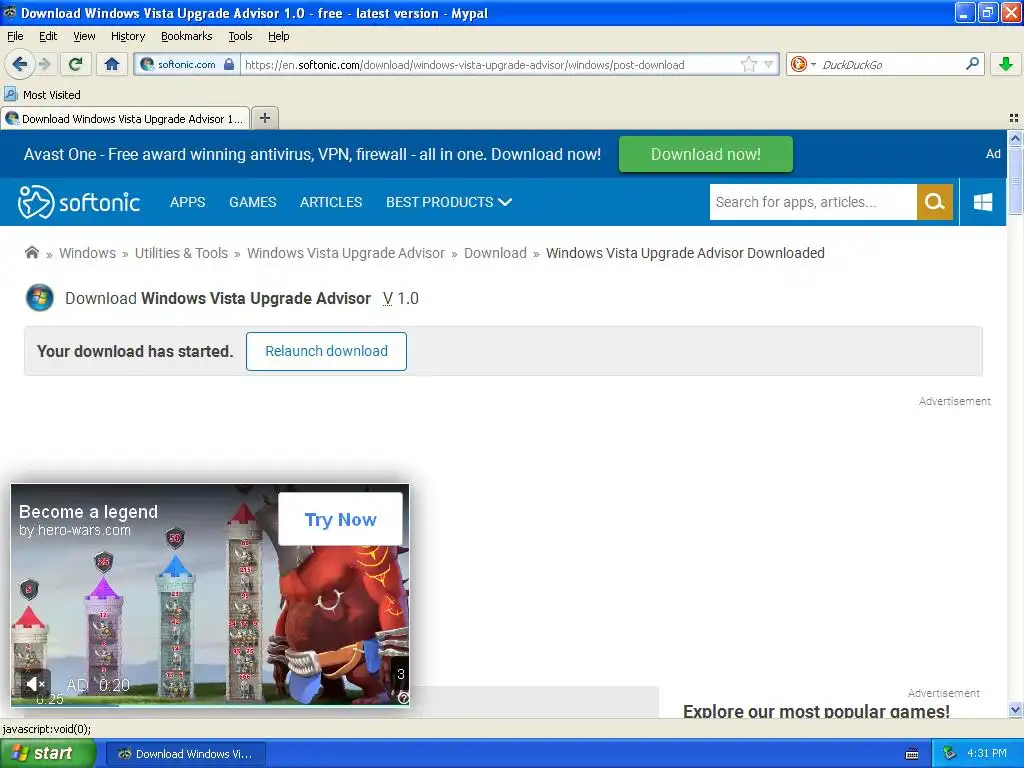The image size is (1024, 768).
Task: Click the Download Windows Vi... taskbar button
Action: tap(185, 754)
